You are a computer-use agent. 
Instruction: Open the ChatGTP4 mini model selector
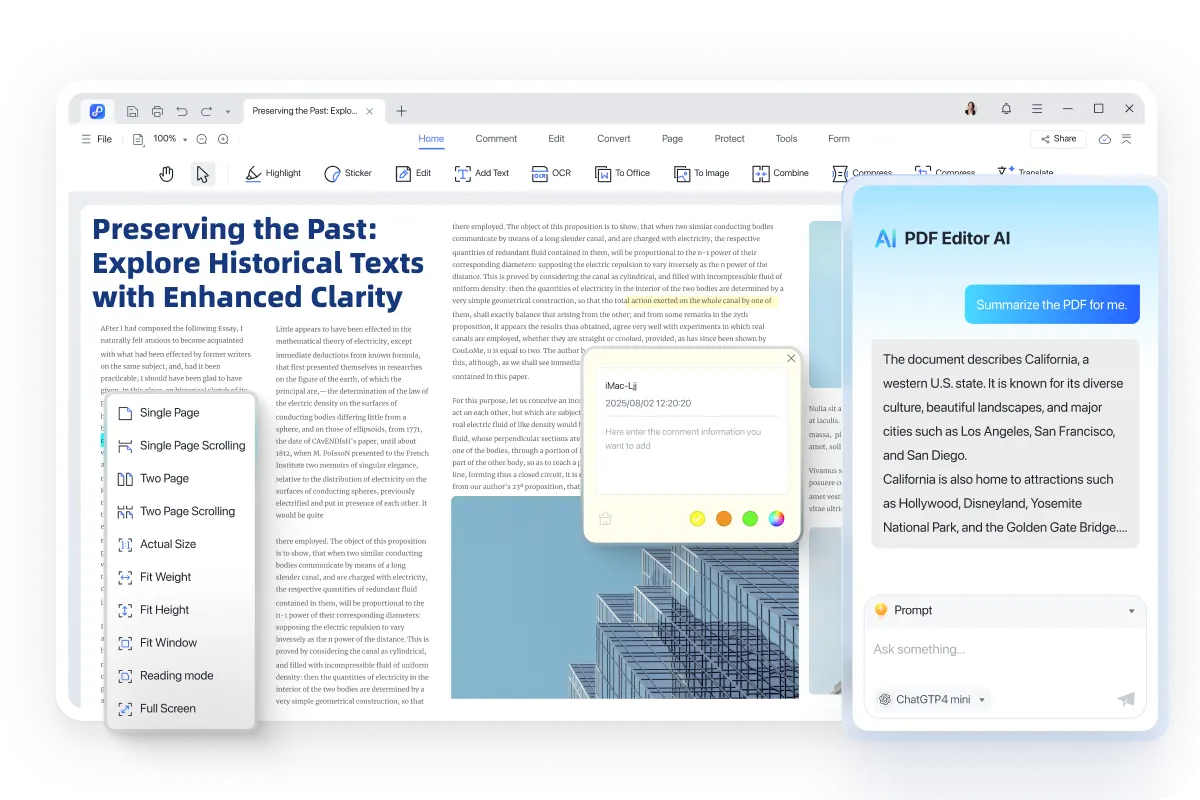point(930,699)
